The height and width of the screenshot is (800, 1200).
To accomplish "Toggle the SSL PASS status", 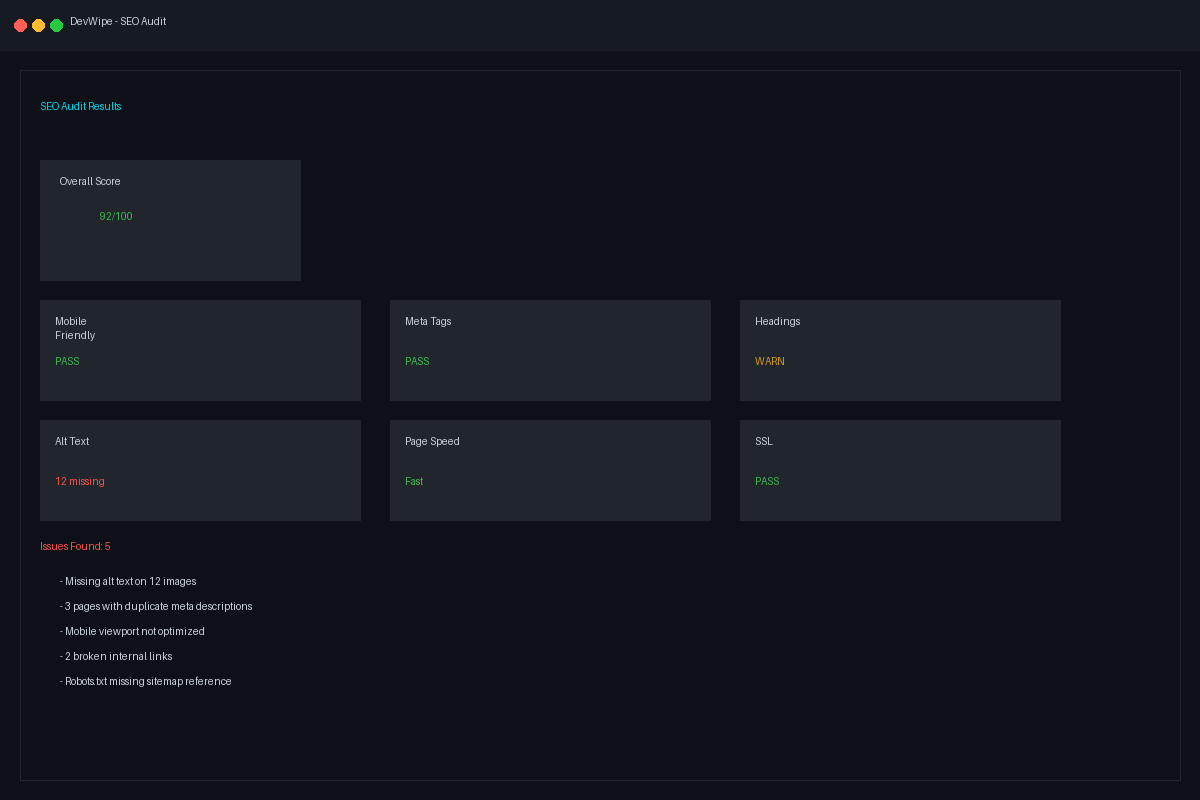I will [767, 481].
